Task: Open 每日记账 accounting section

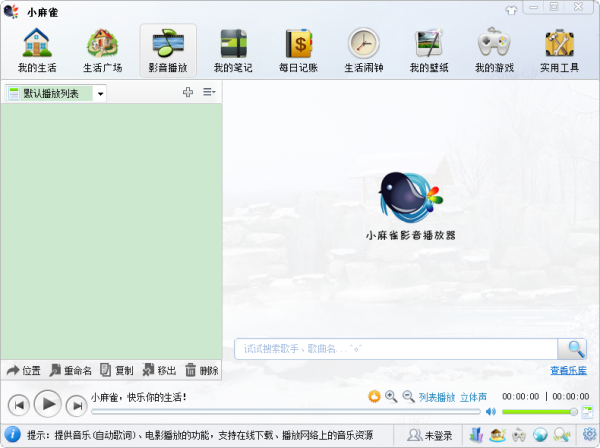Action: tap(298, 51)
